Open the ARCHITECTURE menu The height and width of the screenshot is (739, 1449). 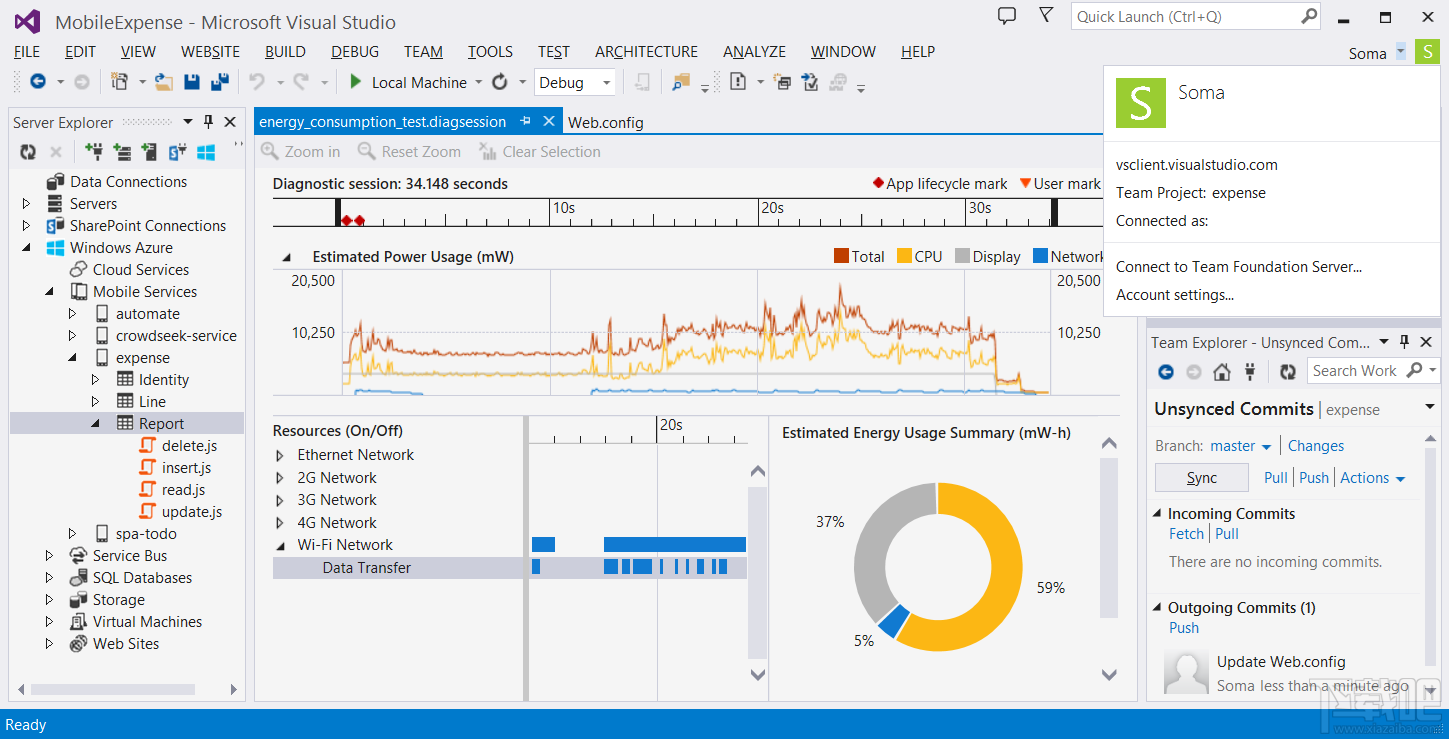point(646,51)
